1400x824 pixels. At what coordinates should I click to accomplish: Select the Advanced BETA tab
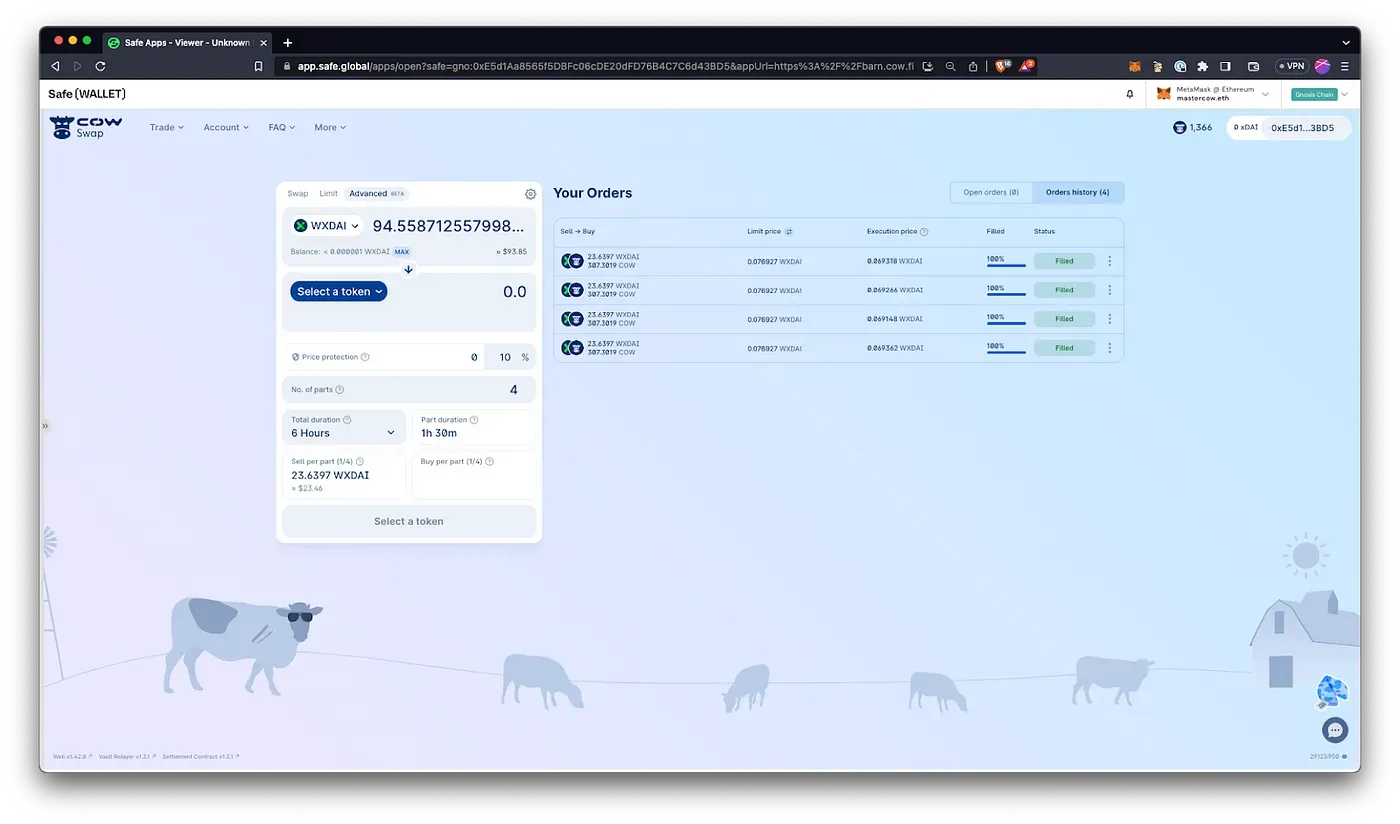tap(377, 194)
